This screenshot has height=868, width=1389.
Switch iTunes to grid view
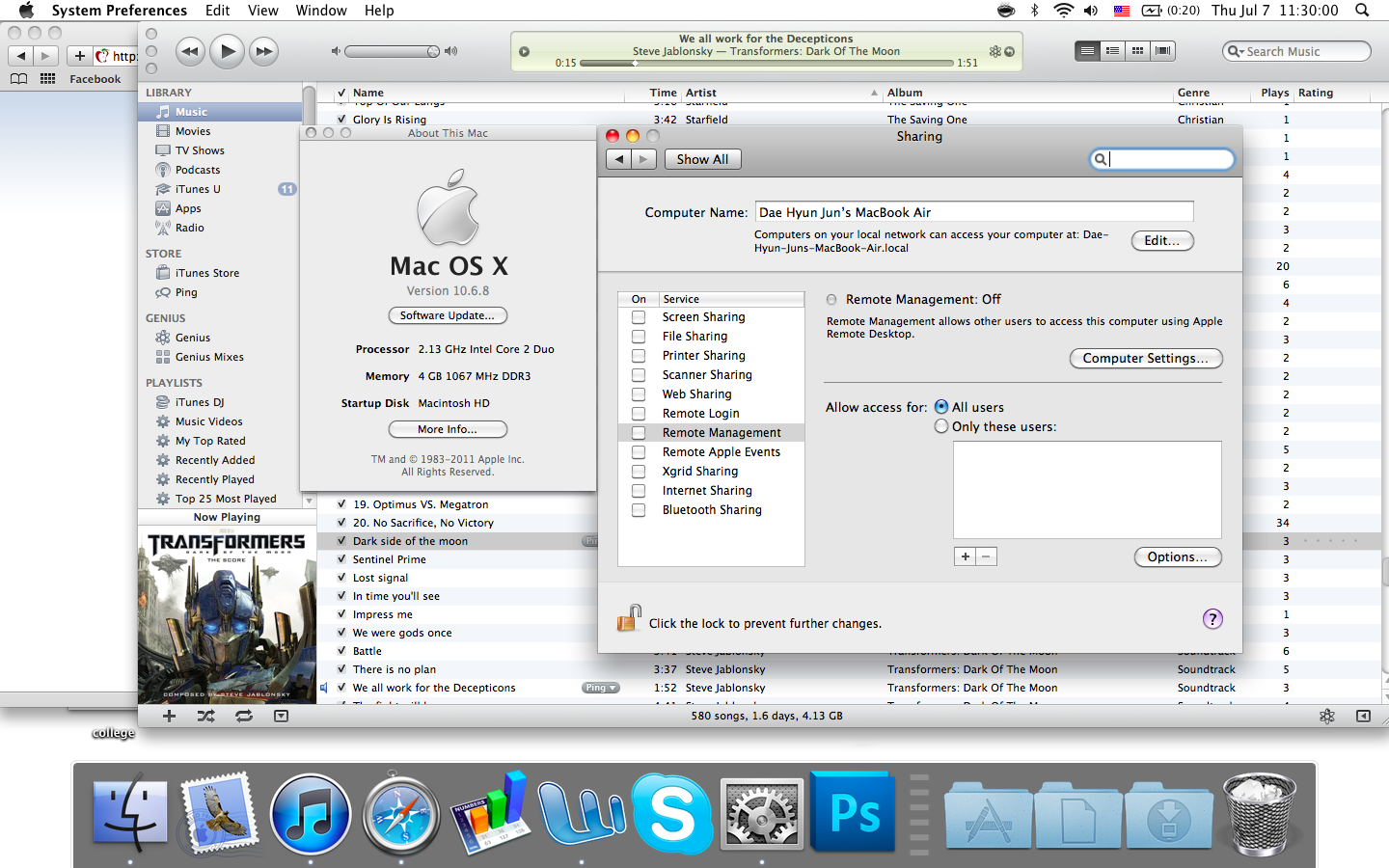[x=1137, y=51]
